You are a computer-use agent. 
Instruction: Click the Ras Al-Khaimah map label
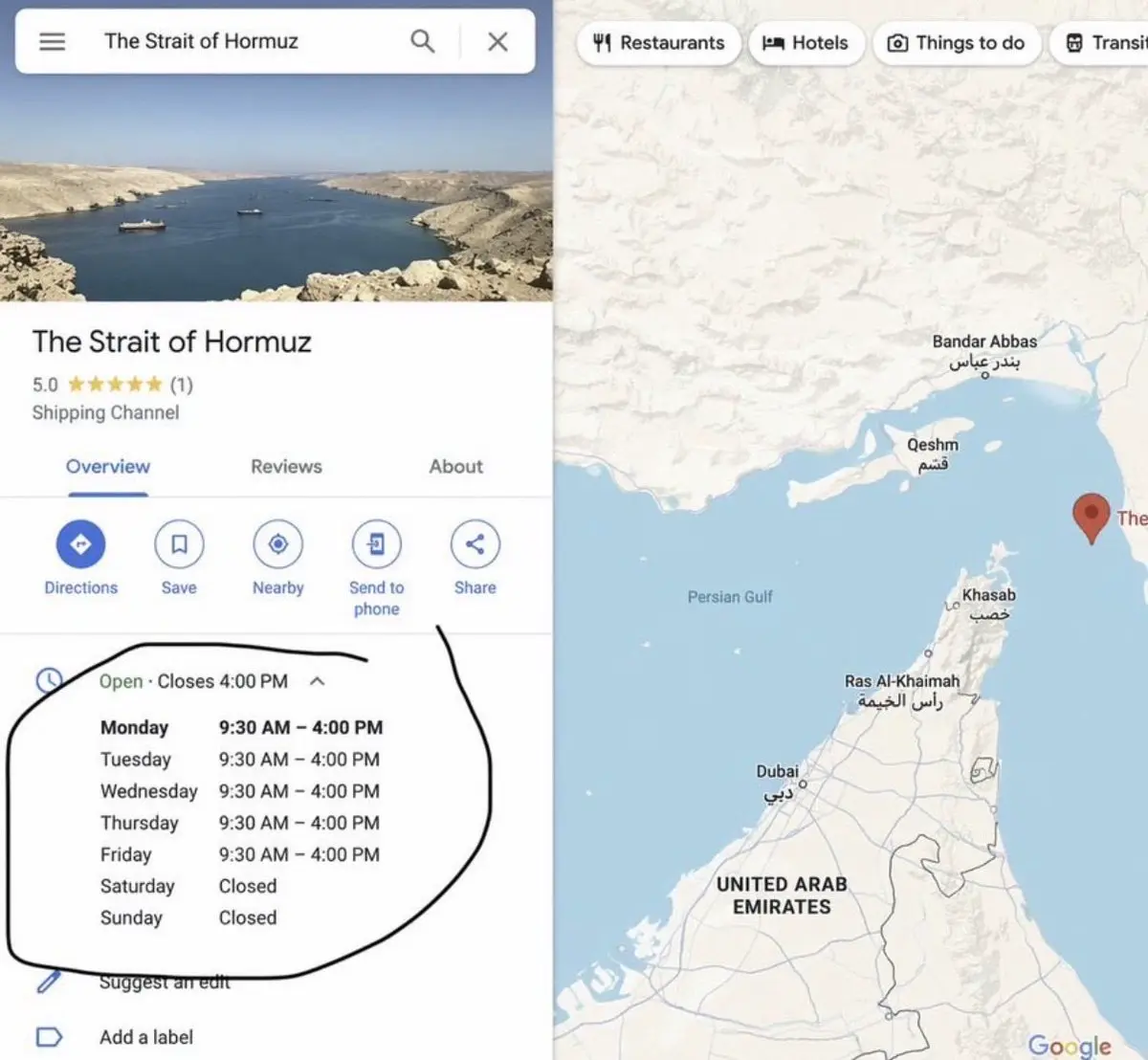tap(901, 691)
